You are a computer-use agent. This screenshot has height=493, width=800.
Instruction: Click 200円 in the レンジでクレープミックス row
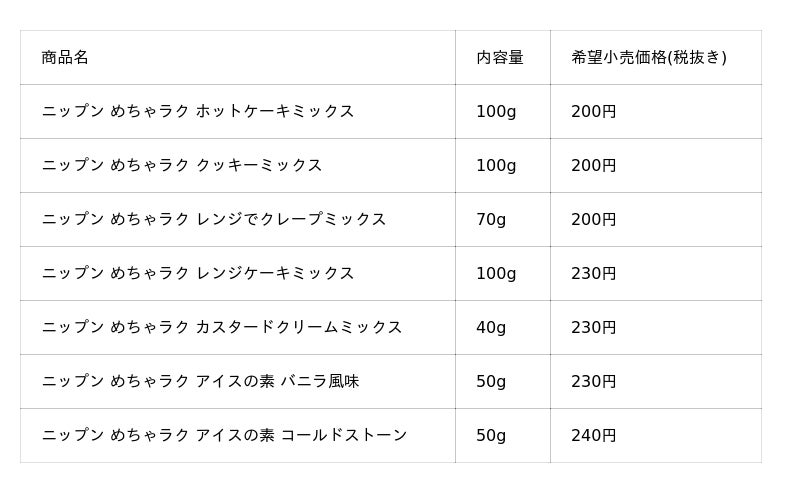[x=593, y=220]
